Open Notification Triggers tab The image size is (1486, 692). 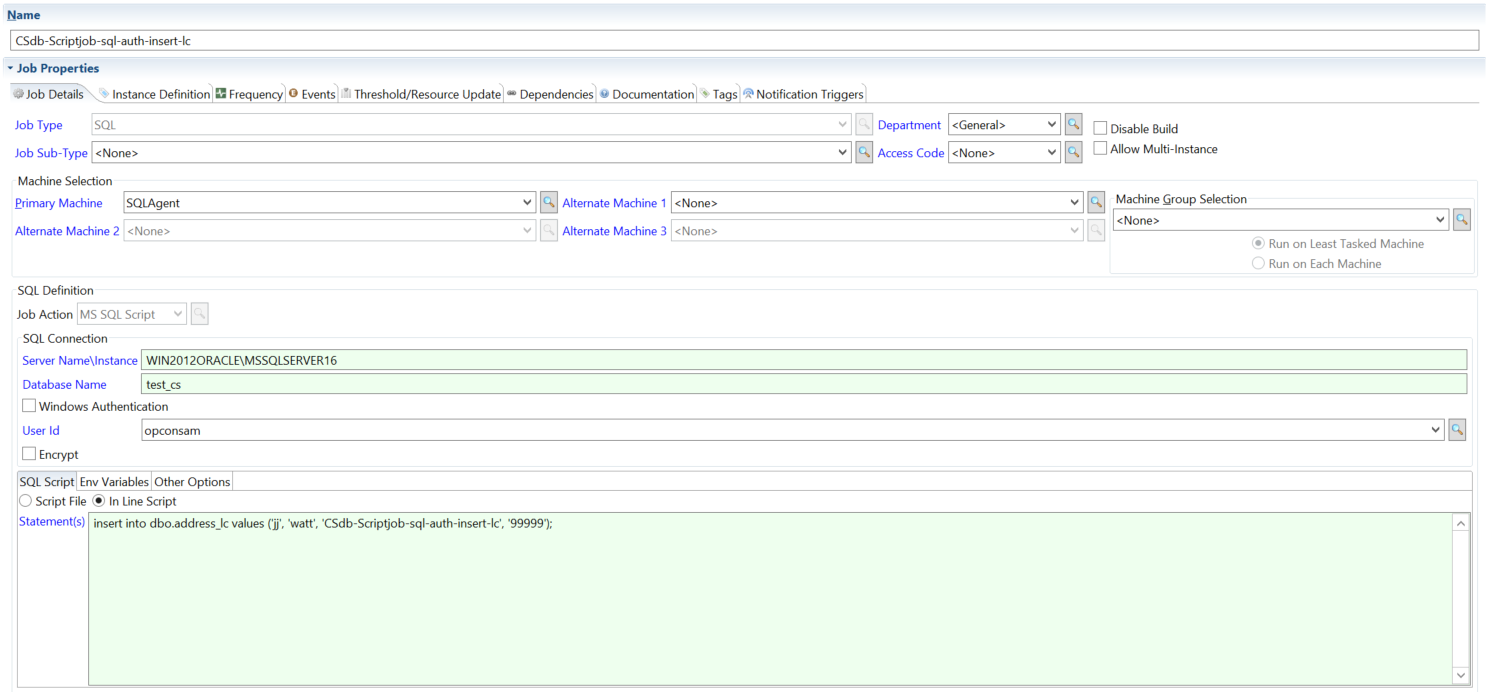[804, 94]
